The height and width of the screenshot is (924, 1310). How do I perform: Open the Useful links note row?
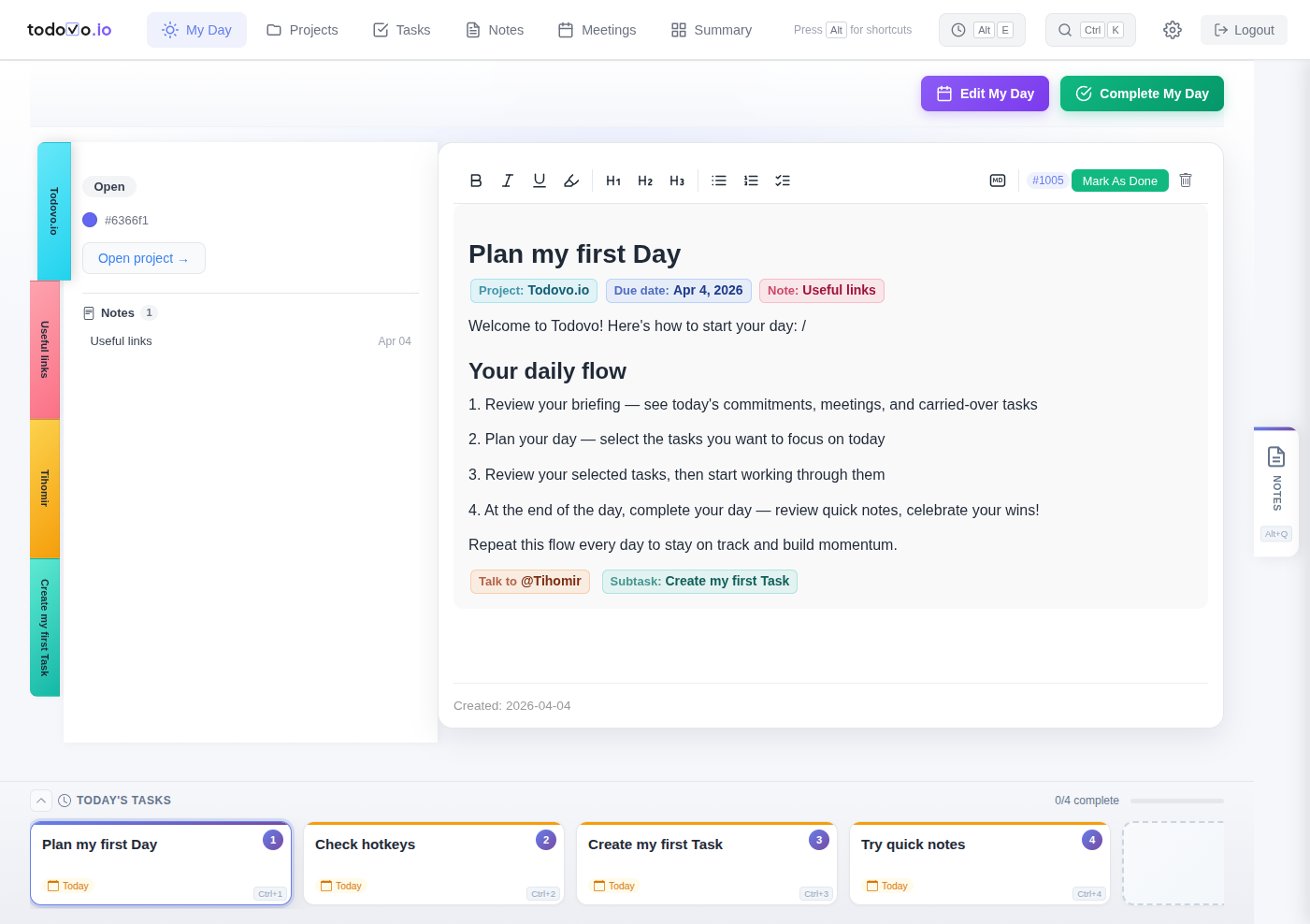(251, 341)
